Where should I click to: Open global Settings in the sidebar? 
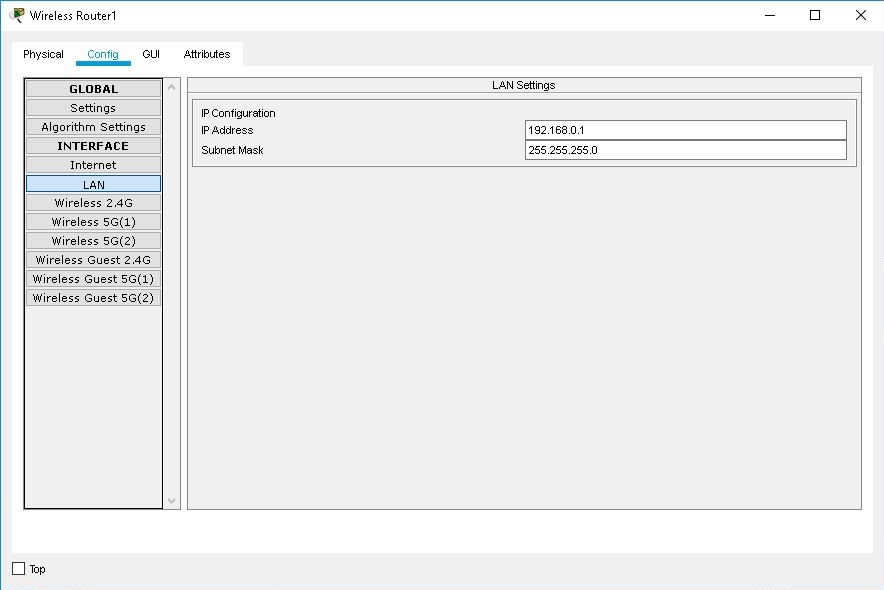coord(94,108)
